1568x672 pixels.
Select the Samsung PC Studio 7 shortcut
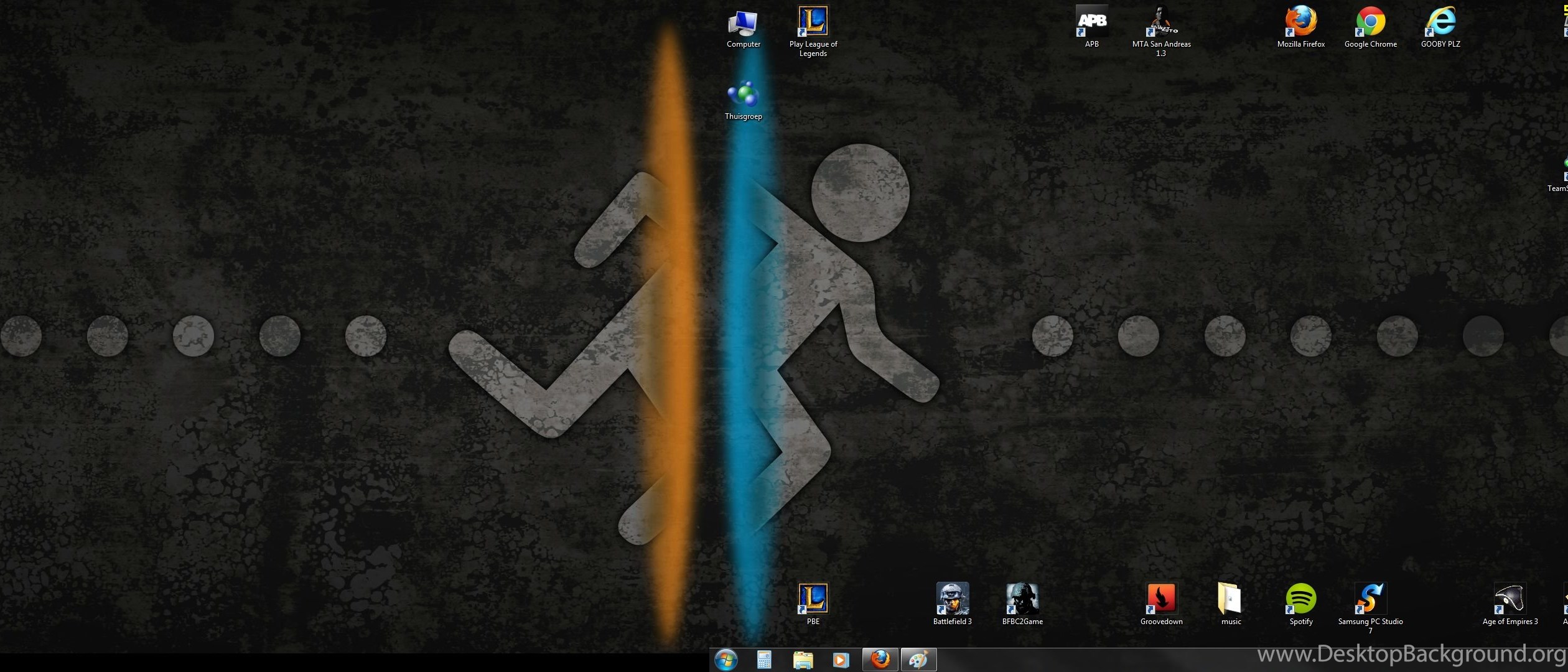pos(1370,609)
